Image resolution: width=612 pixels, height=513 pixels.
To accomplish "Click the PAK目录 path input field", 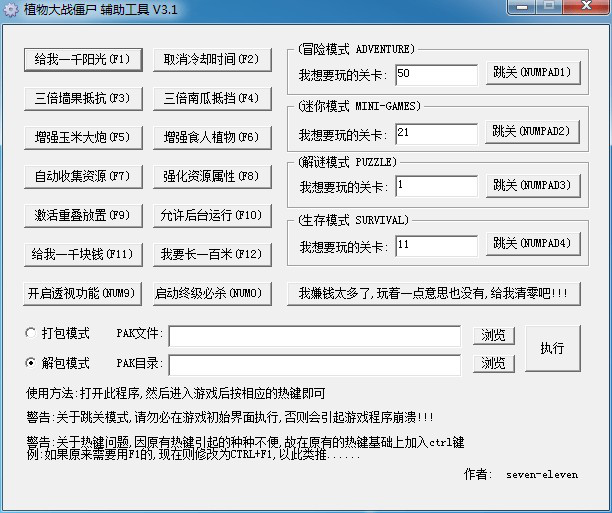I will [315, 365].
